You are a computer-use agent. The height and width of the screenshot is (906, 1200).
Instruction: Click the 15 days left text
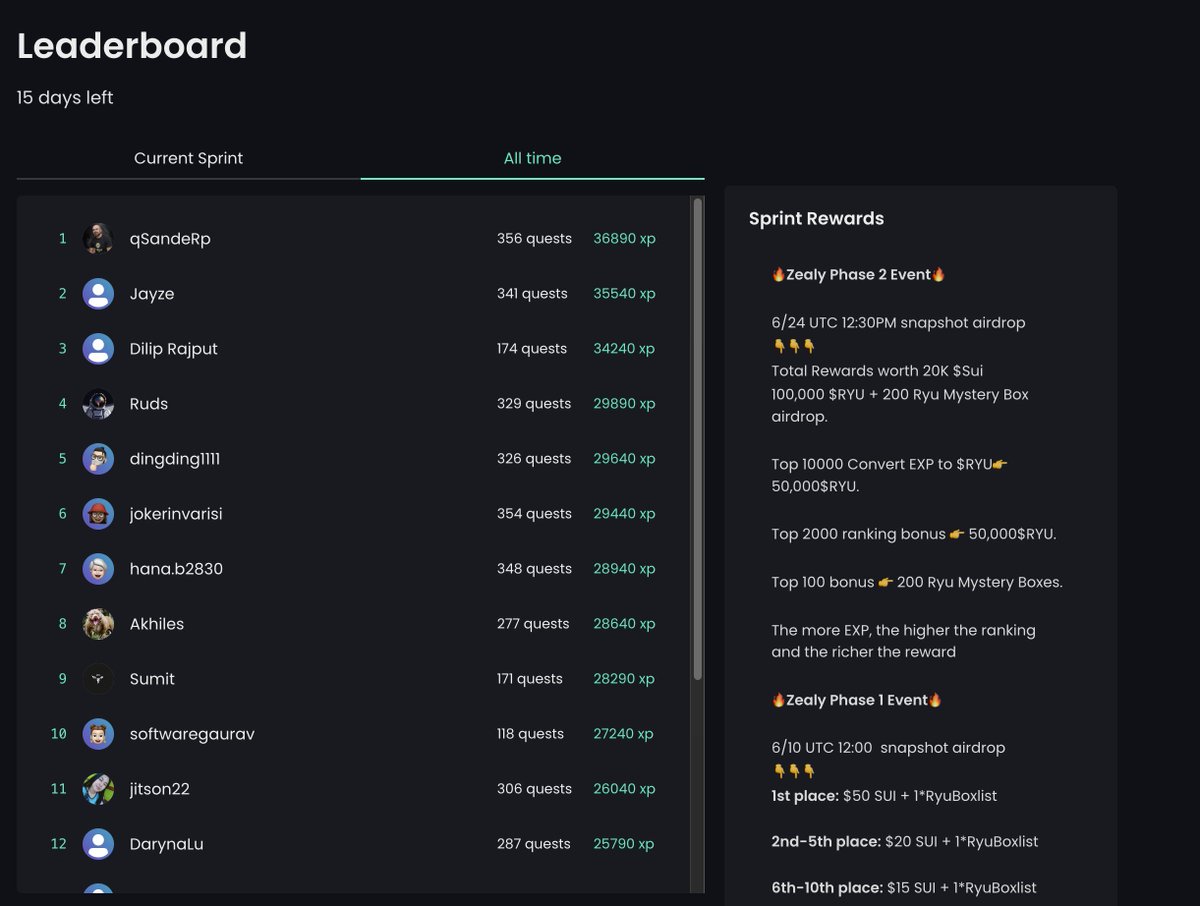[x=65, y=98]
